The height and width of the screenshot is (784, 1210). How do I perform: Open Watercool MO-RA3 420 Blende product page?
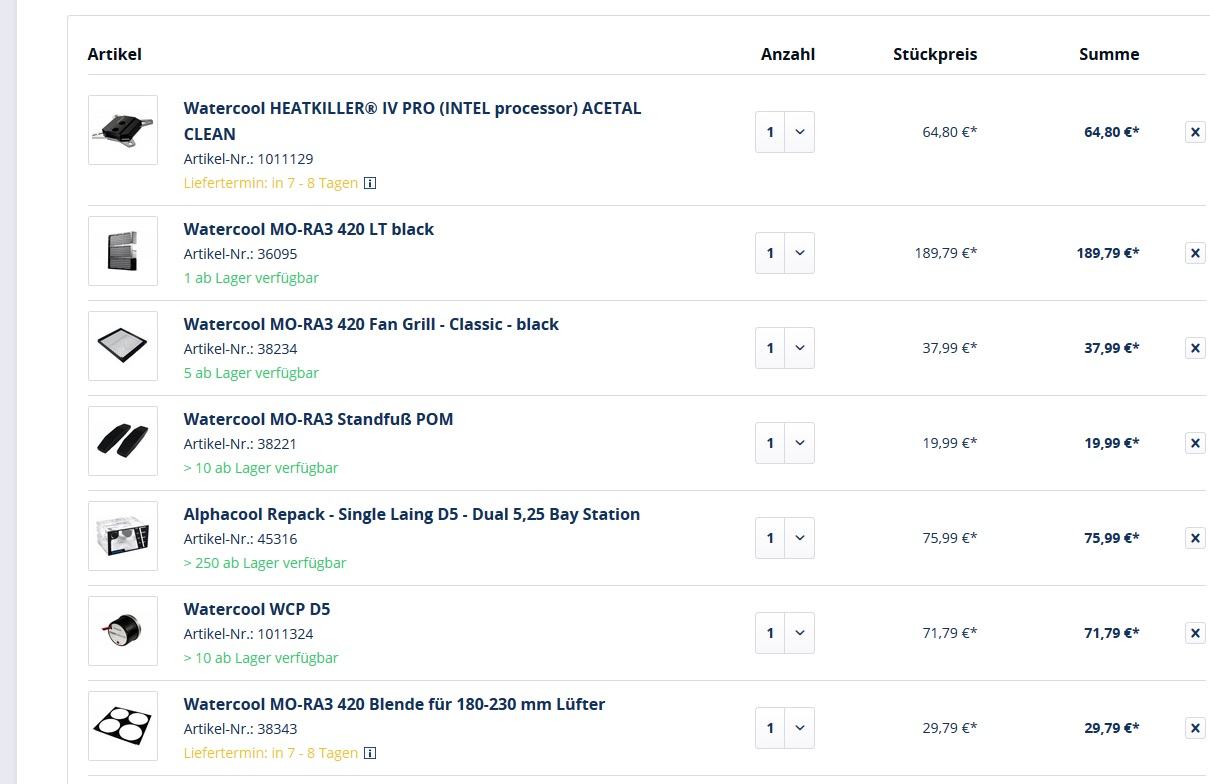tap(394, 704)
